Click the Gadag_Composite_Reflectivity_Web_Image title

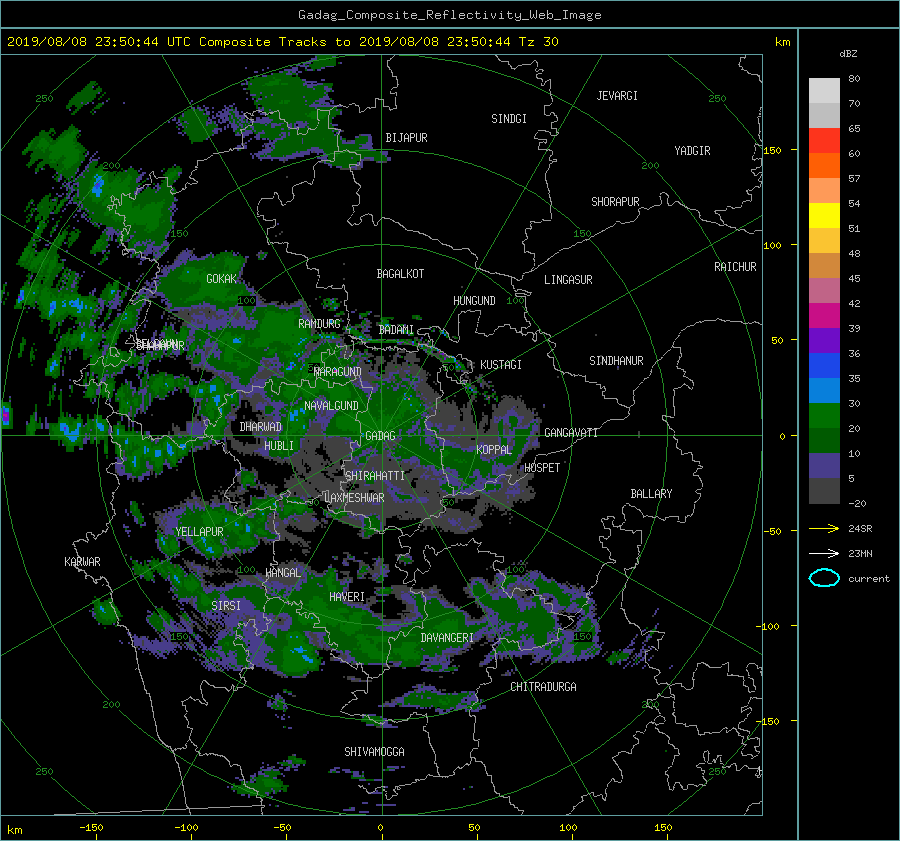click(x=449, y=15)
